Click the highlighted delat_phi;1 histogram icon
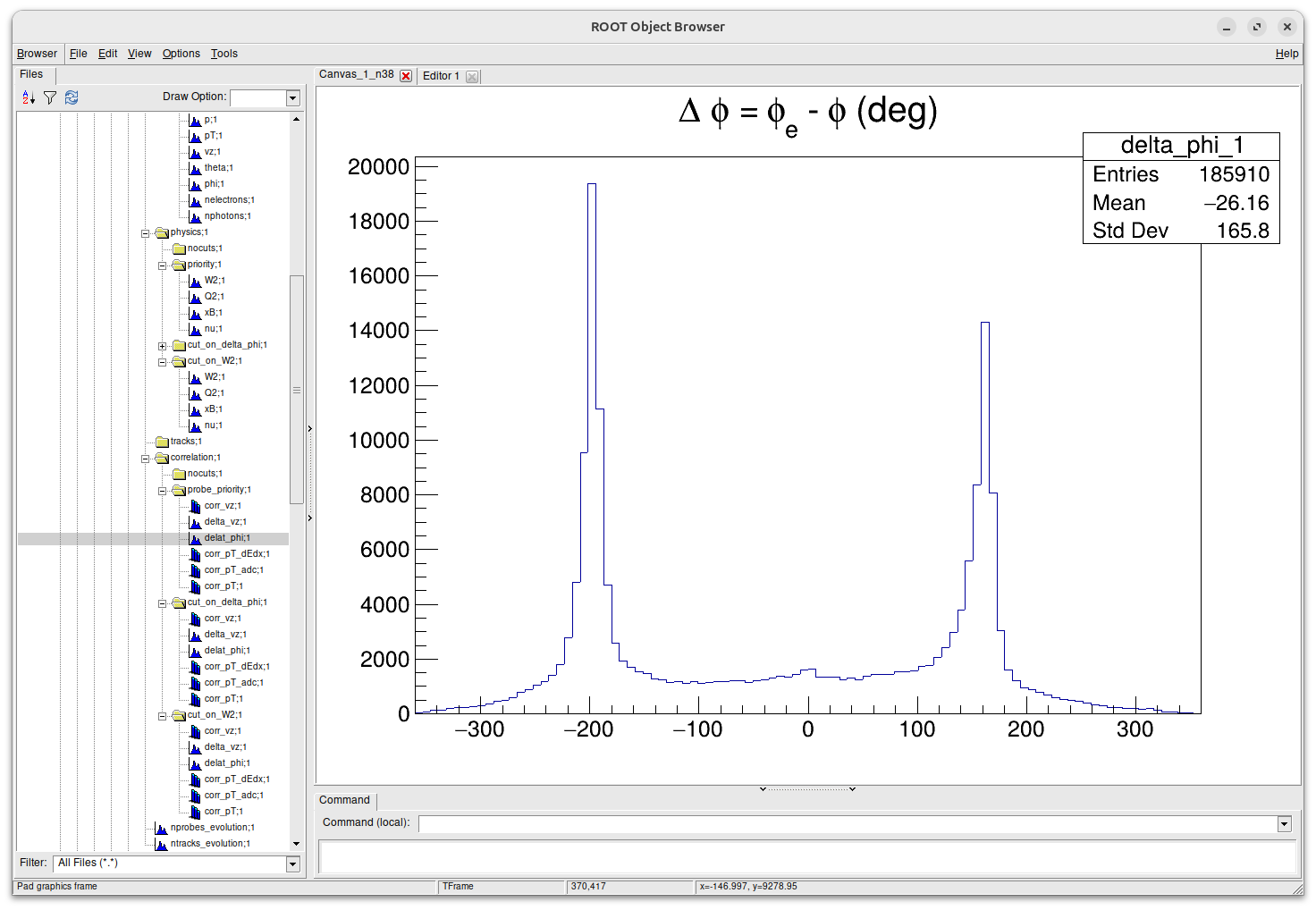This screenshot has width=1316, height=910. (x=195, y=538)
